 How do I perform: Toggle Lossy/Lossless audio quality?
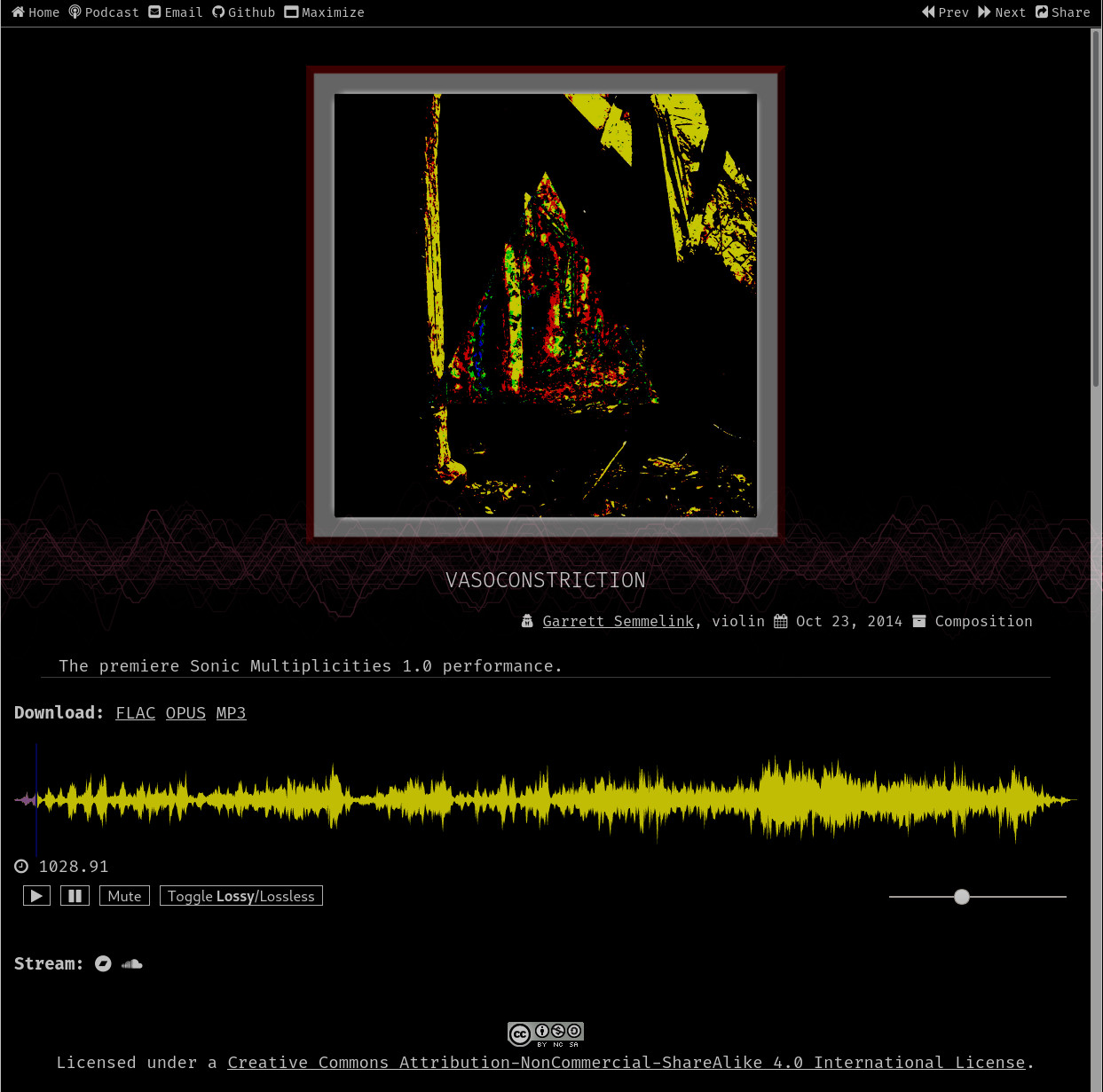pos(241,896)
